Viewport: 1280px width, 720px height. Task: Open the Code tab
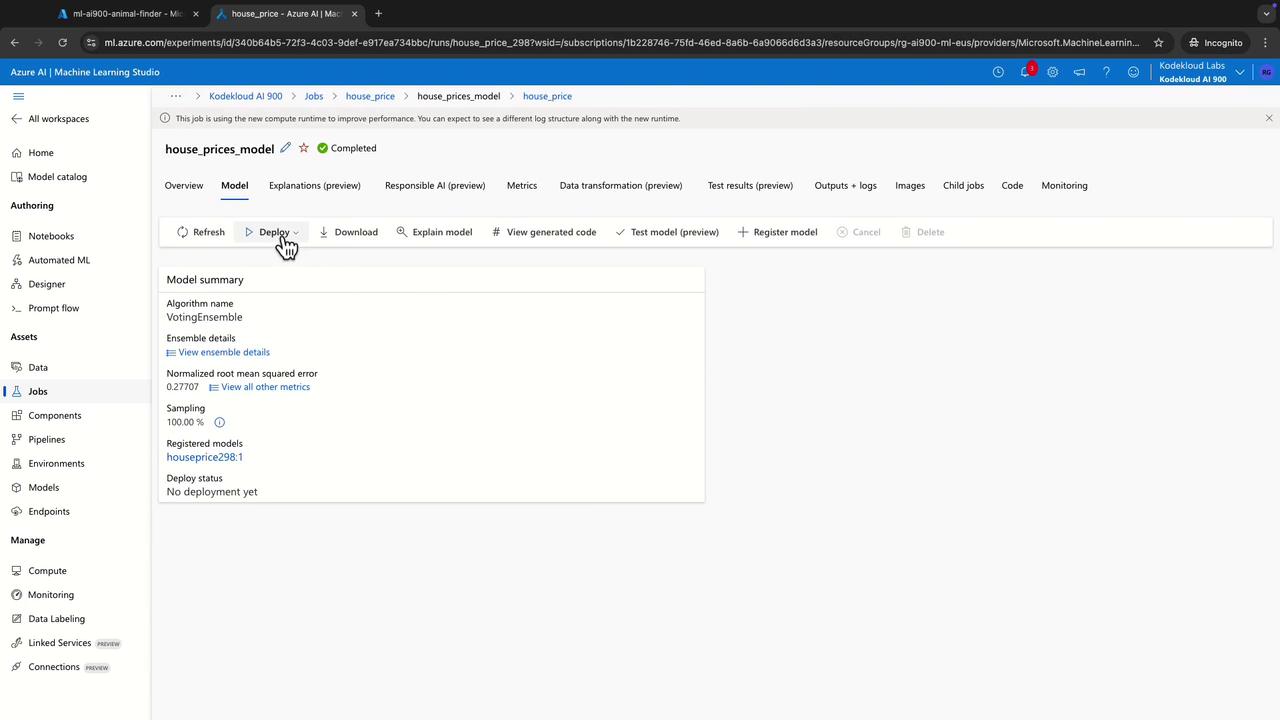pos(1012,185)
